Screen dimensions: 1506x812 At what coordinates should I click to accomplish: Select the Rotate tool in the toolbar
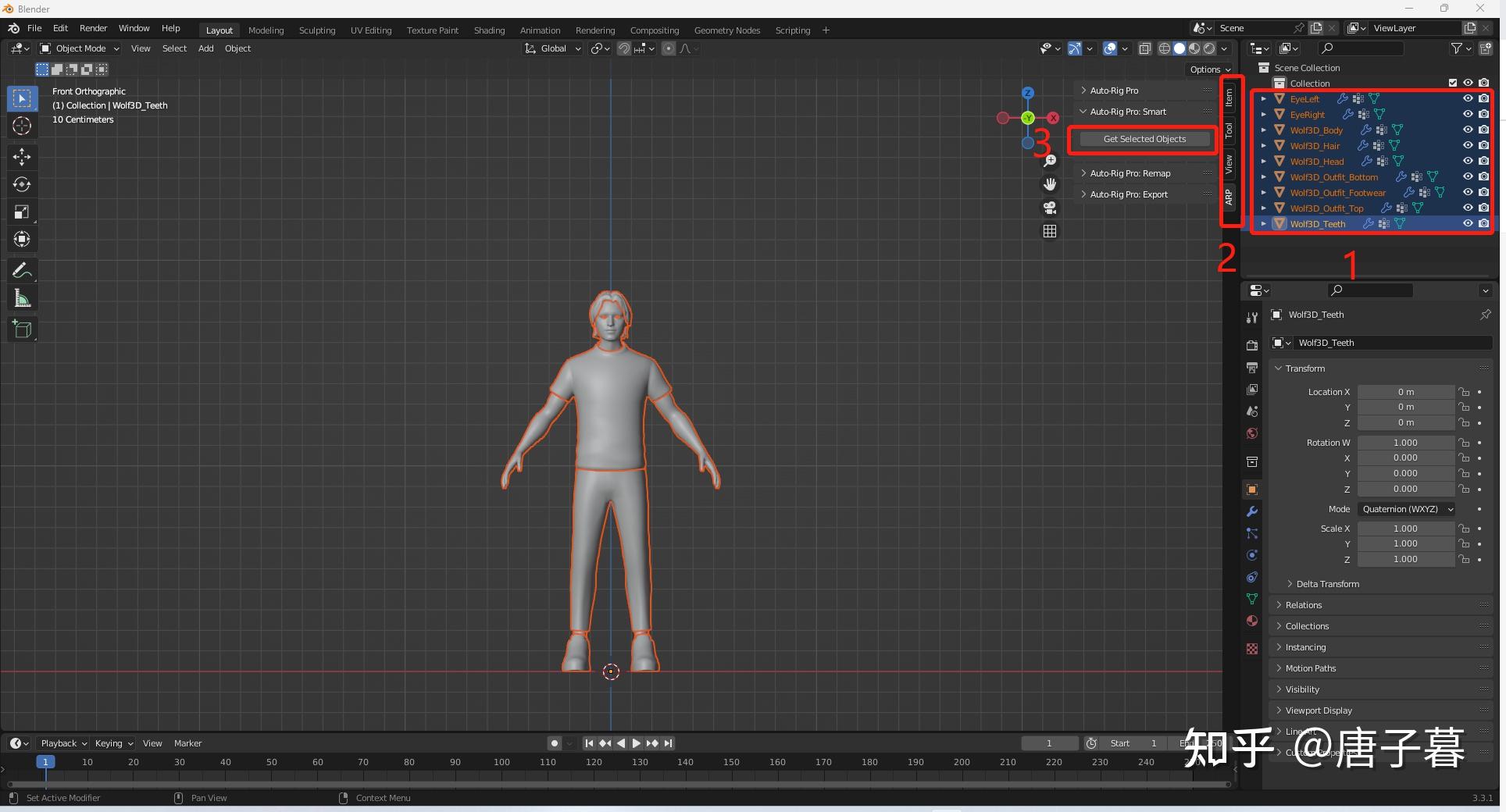point(22,184)
